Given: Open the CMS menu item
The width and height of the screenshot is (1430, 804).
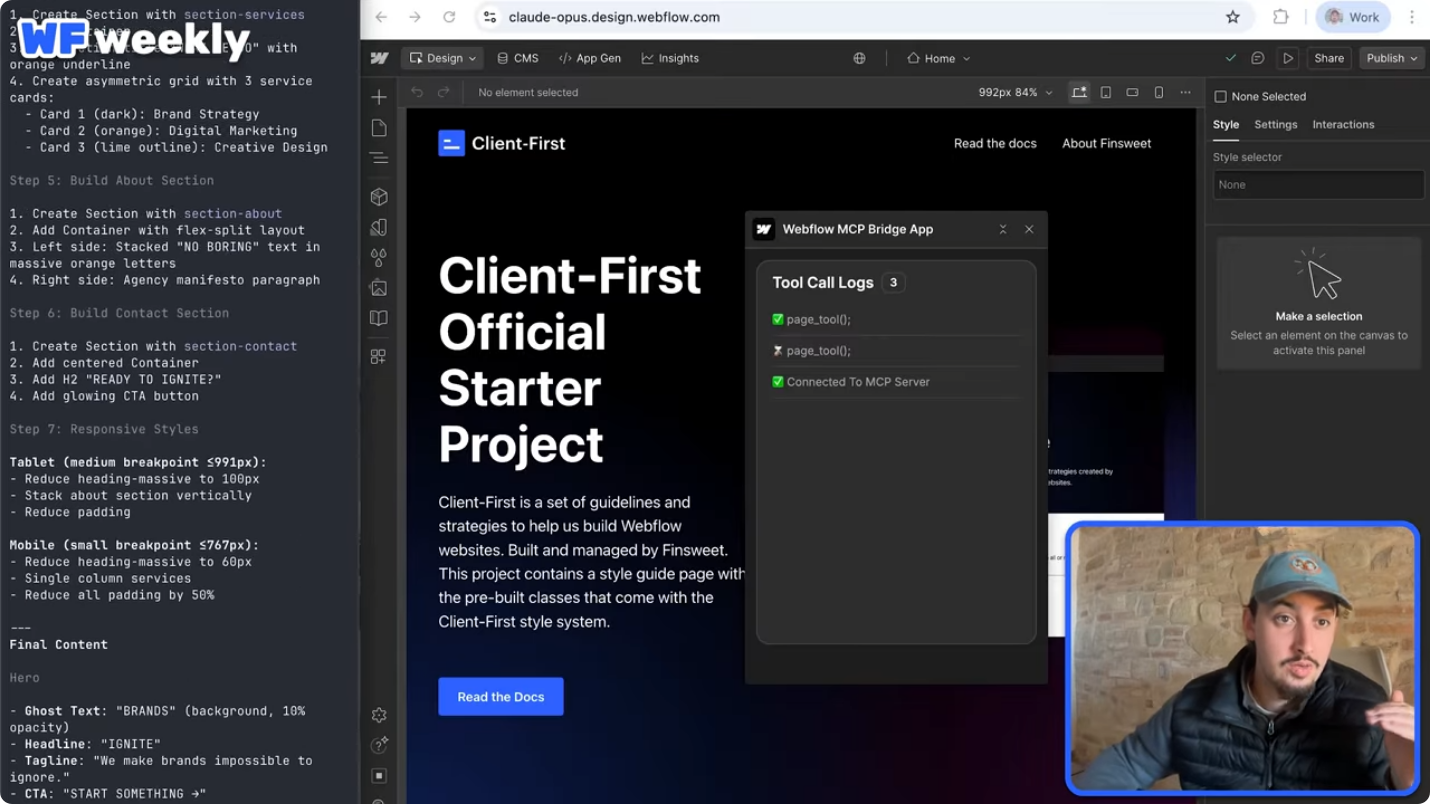Looking at the screenshot, I should click(518, 58).
